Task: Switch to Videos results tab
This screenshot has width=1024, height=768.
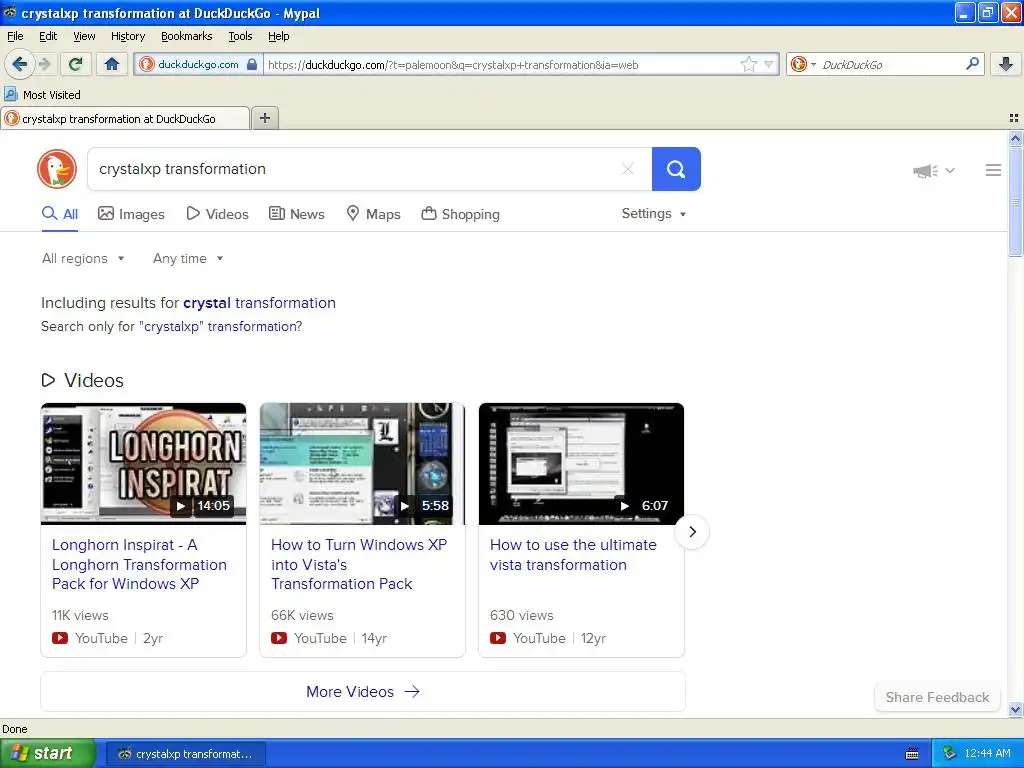Action: pyautogui.click(x=217, y=214)
